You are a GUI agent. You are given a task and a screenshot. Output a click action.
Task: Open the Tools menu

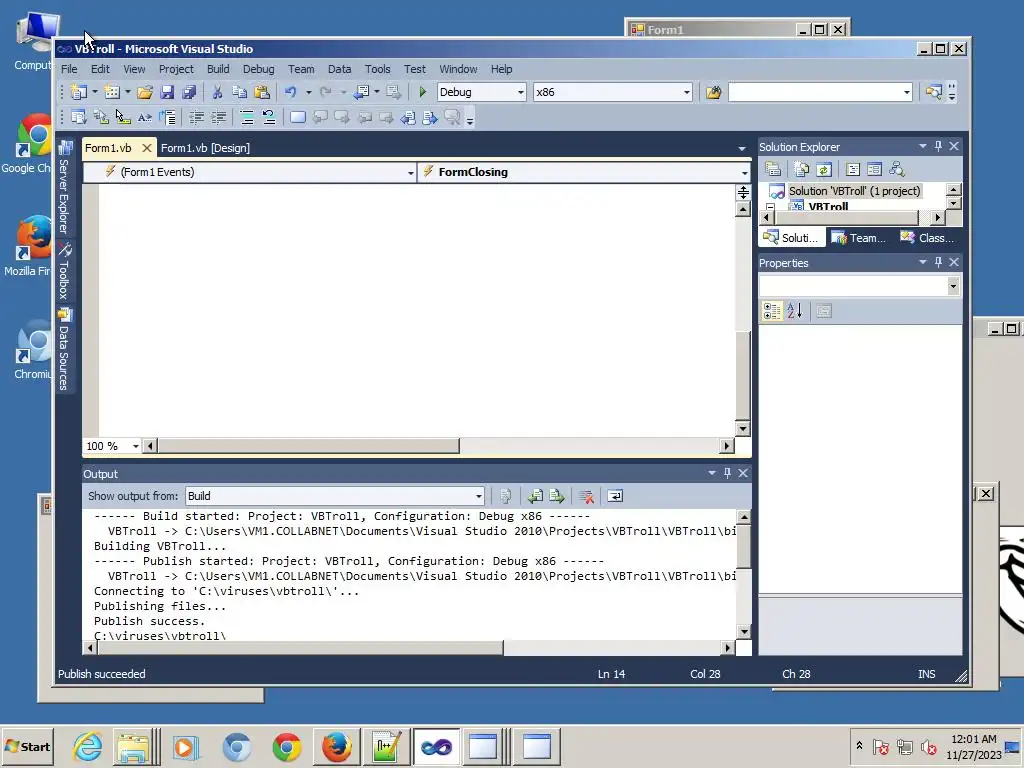coord(377,69)
